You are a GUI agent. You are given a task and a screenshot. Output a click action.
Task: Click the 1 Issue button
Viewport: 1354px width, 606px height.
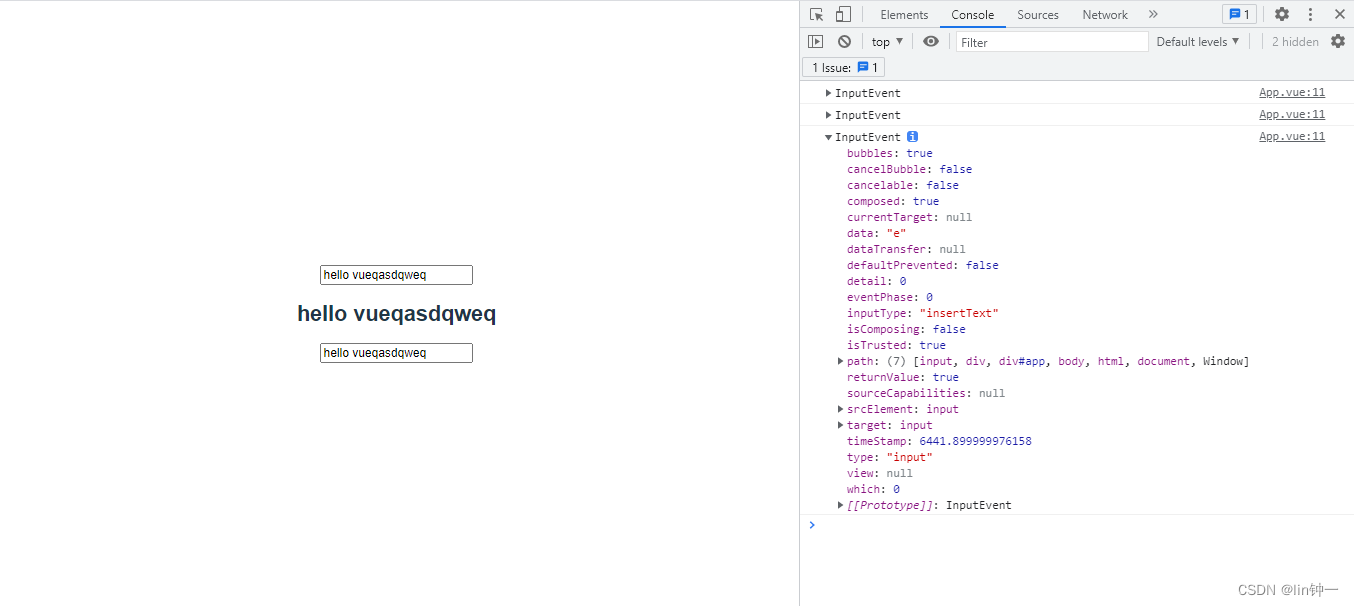[843, 67]
